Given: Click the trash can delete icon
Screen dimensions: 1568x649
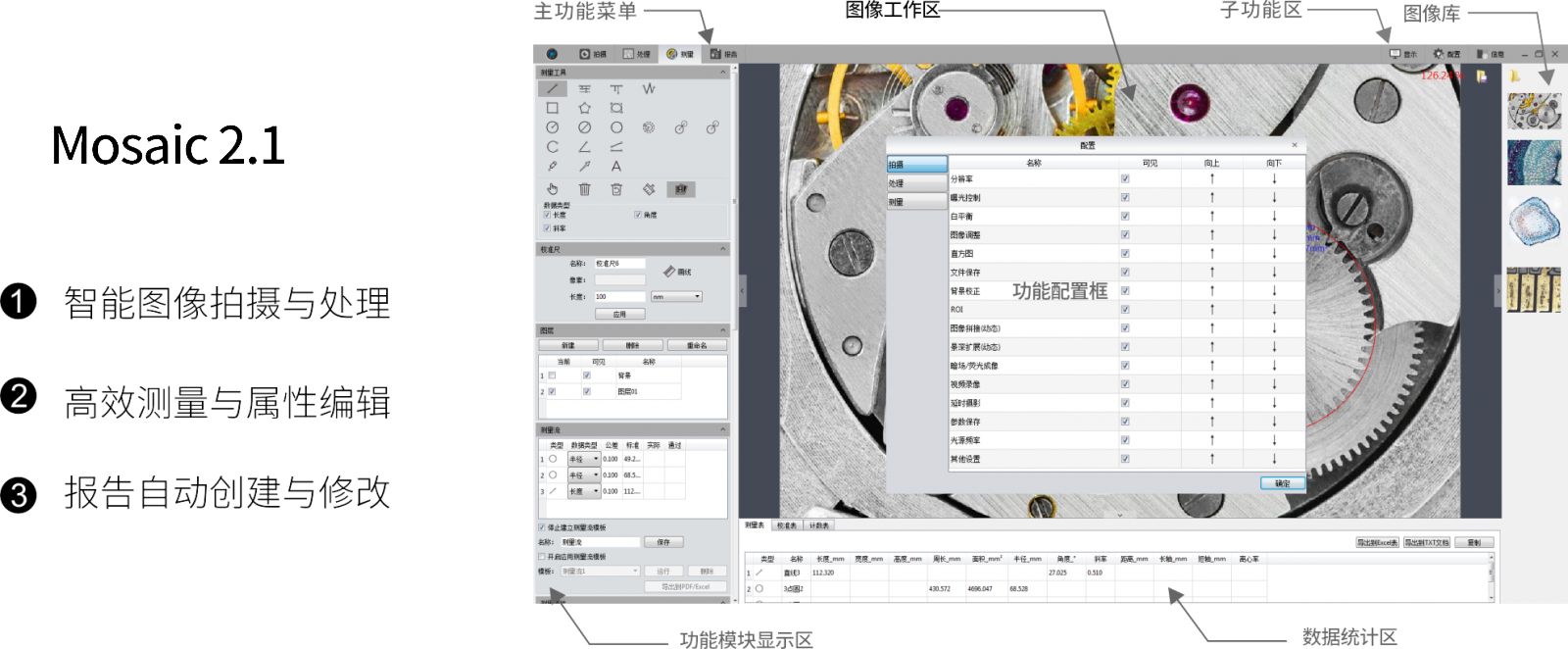Looking at the screenshot, I should (585, 189).
